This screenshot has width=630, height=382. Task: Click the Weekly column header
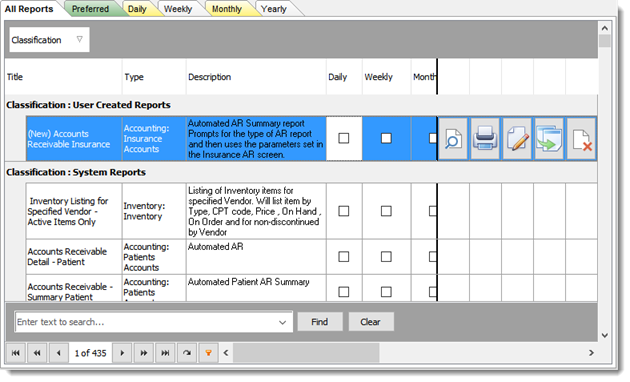[x=387, y=77]
